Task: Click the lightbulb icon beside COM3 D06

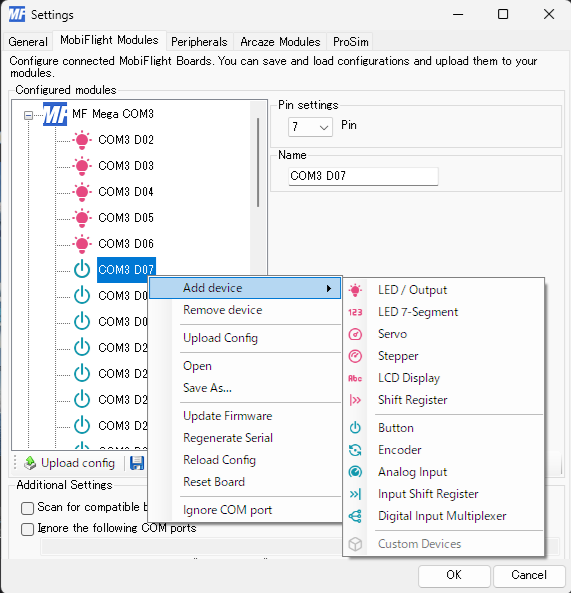Action: (82, 244)
